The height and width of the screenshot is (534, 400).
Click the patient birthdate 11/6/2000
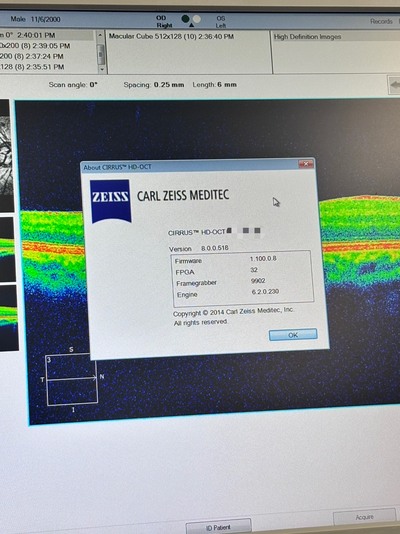[46, 19]
